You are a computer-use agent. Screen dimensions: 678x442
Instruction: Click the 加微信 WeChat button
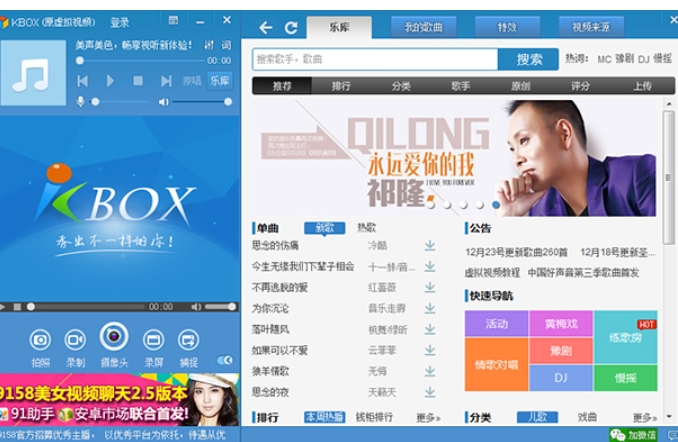633,435
